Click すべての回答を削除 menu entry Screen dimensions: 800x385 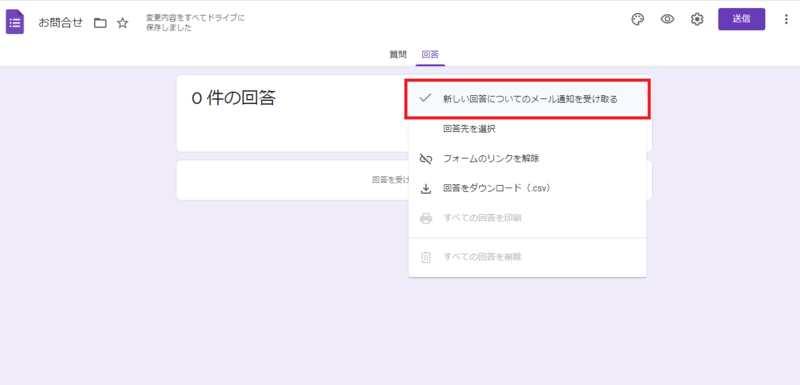(x=528, y=257)
